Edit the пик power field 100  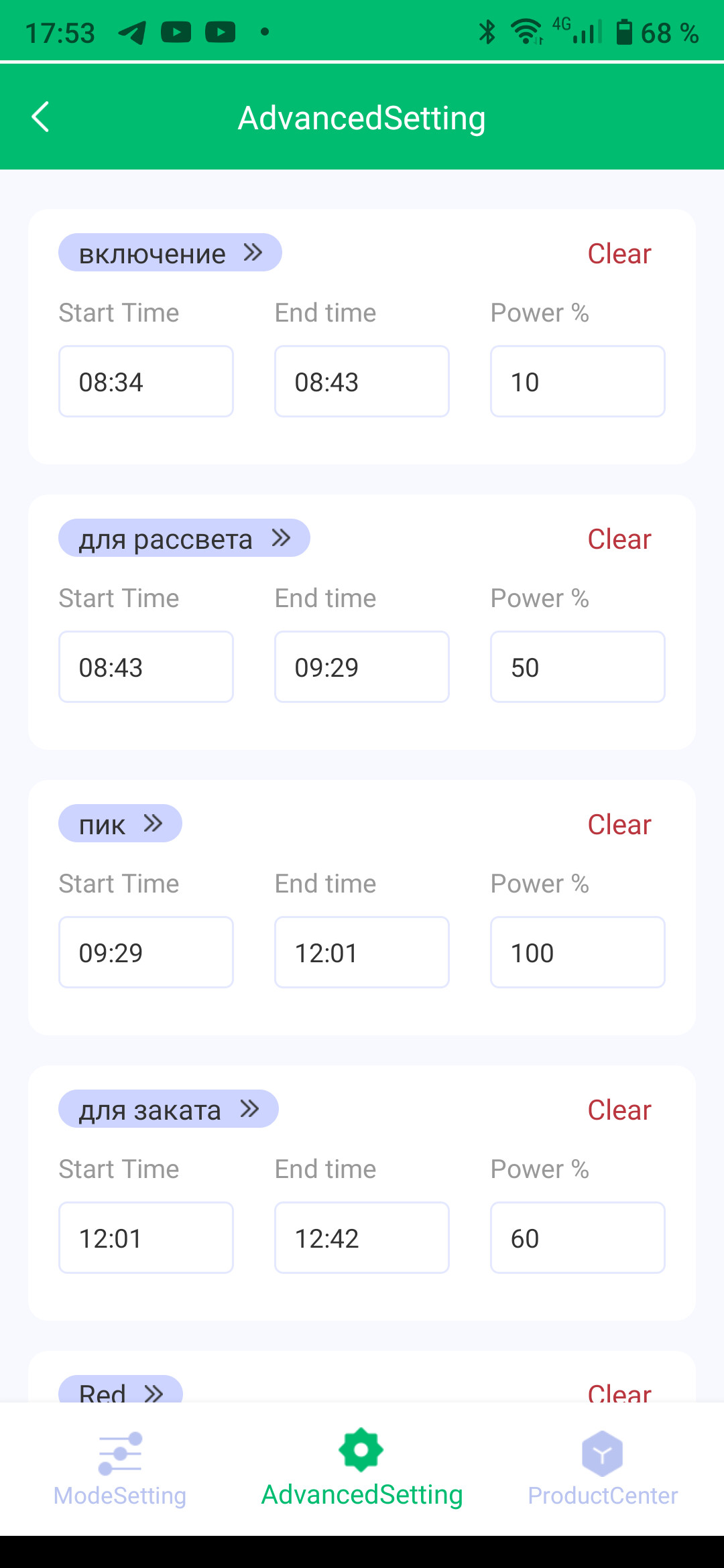tap(577, 953)
